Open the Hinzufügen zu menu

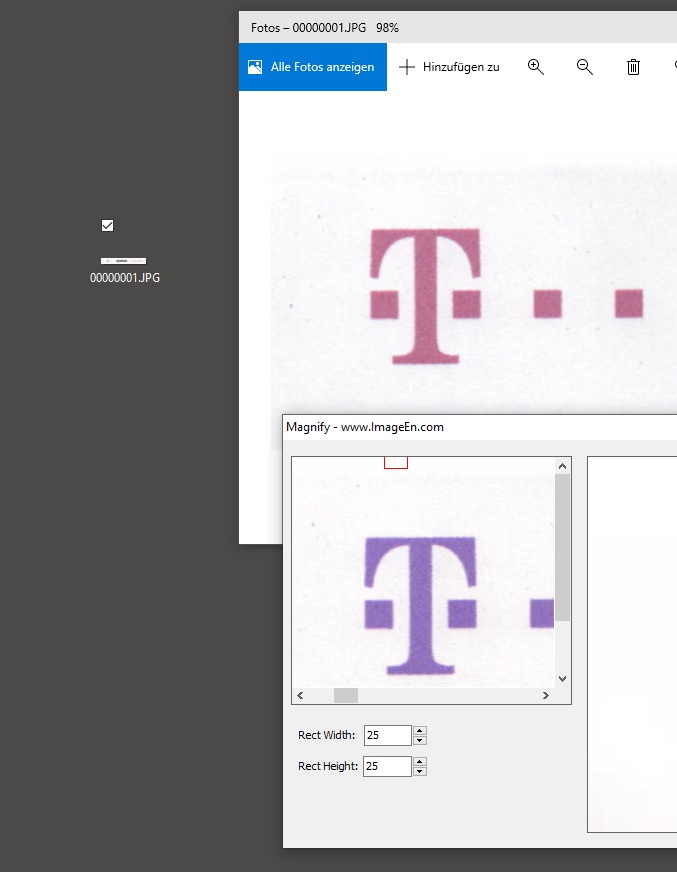tap(449, 67)
